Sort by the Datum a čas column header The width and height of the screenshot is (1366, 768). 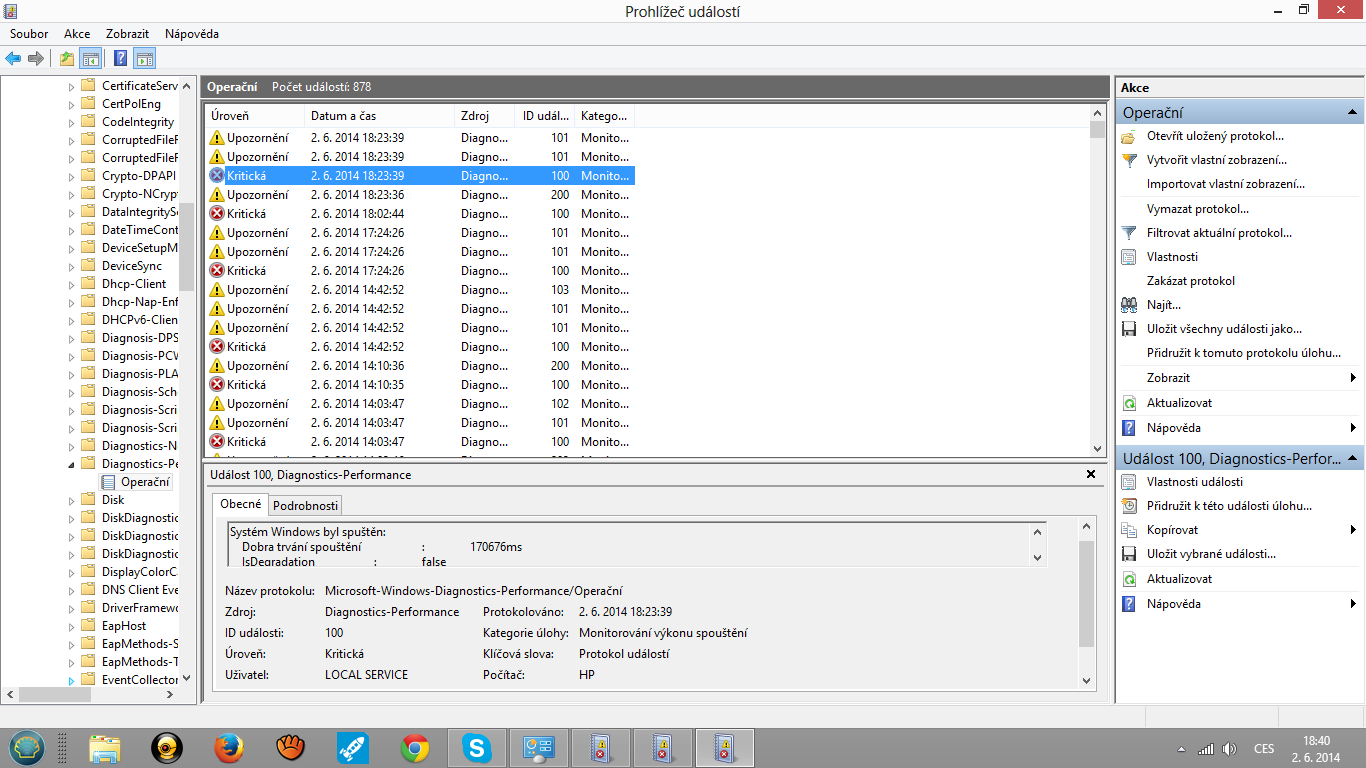pos(379,116)
